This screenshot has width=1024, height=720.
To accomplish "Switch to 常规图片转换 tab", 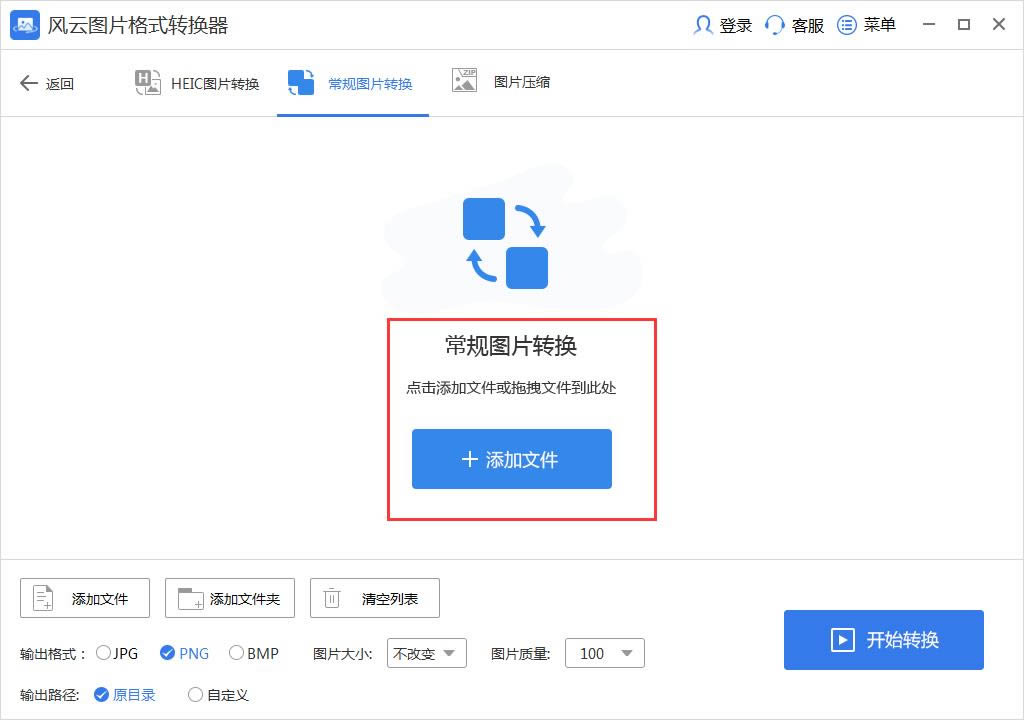I will click(x=353, y=84).
